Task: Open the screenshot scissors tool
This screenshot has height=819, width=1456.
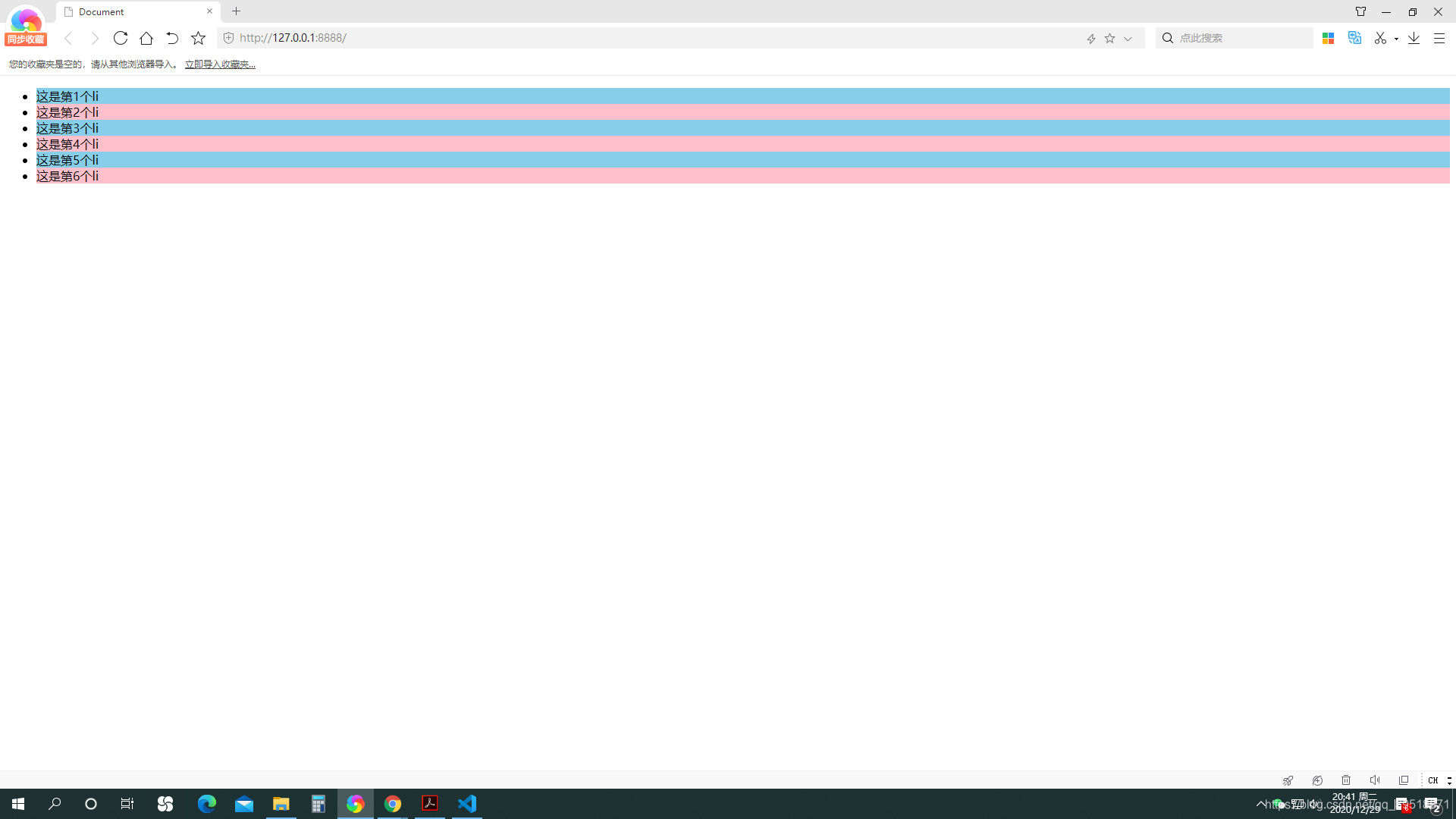Action: point(1380,38)
